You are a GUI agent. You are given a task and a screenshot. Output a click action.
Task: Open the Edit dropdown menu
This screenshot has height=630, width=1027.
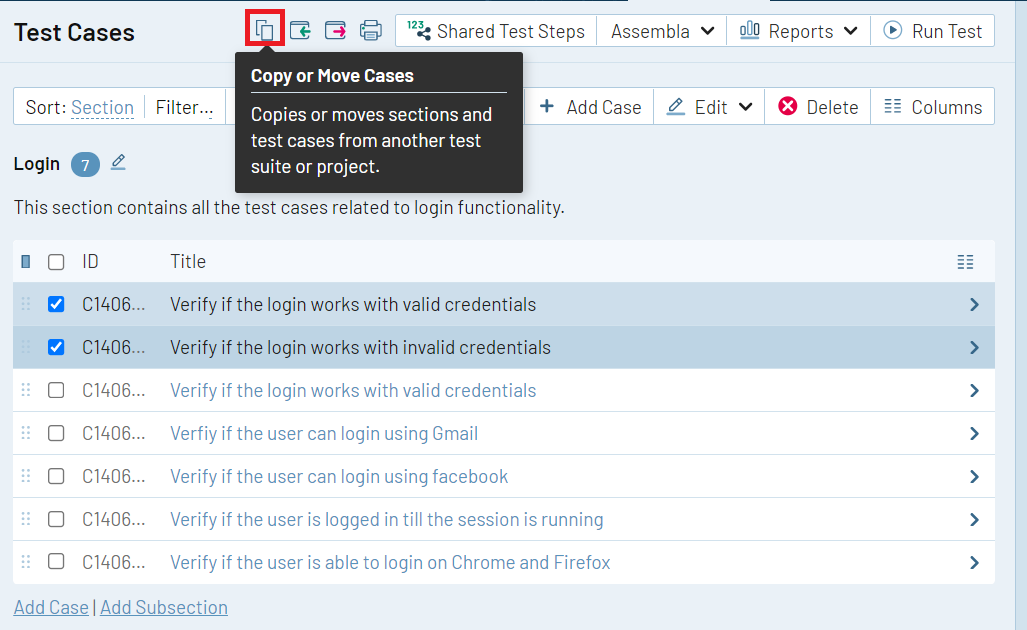709,107
